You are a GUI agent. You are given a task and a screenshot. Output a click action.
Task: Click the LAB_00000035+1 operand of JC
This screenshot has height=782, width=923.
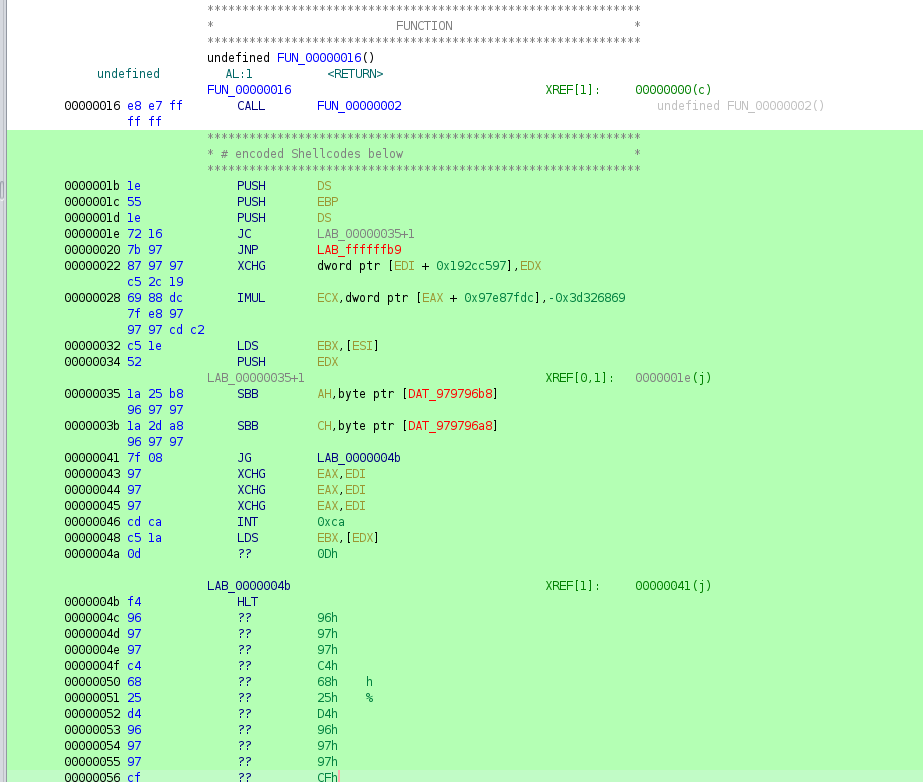(365, 234)
